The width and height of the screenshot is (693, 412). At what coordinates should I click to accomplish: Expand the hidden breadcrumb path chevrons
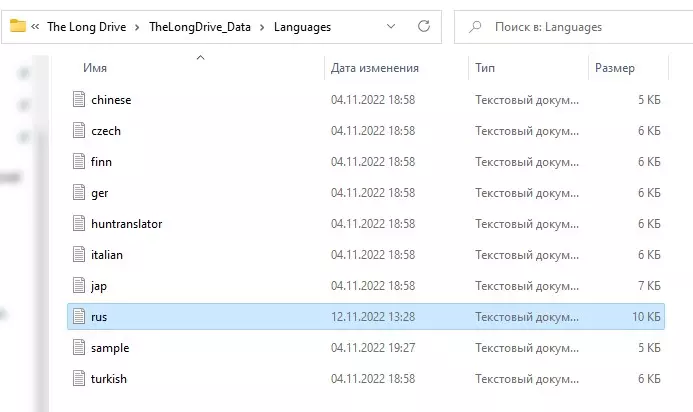pos(36,27)
